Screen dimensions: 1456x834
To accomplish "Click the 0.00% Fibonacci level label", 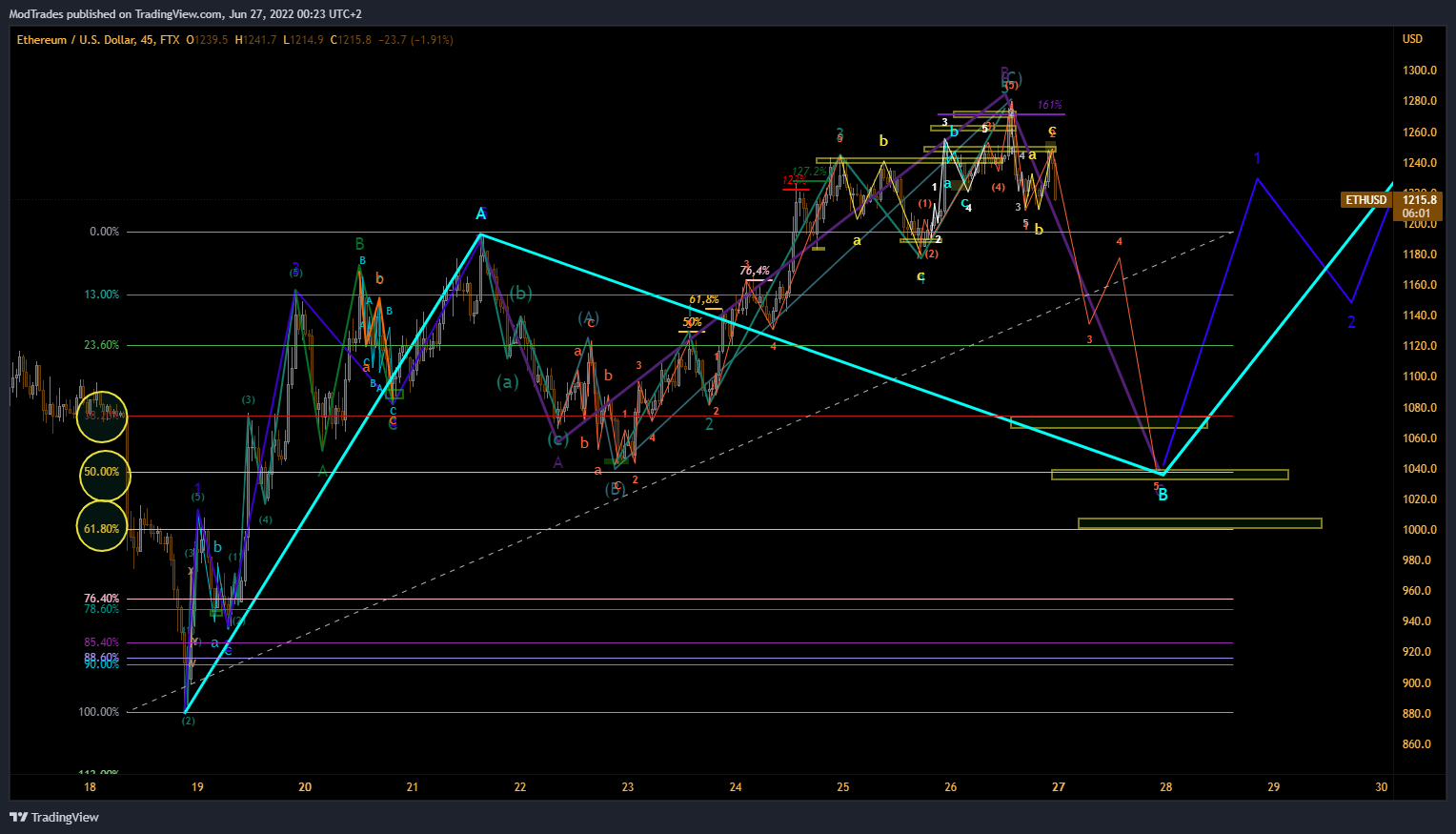I will pyautogui.click(x=104, y=232).
